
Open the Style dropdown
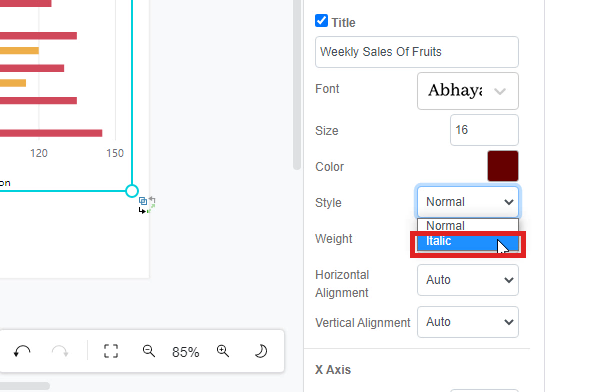pos(468,202)
